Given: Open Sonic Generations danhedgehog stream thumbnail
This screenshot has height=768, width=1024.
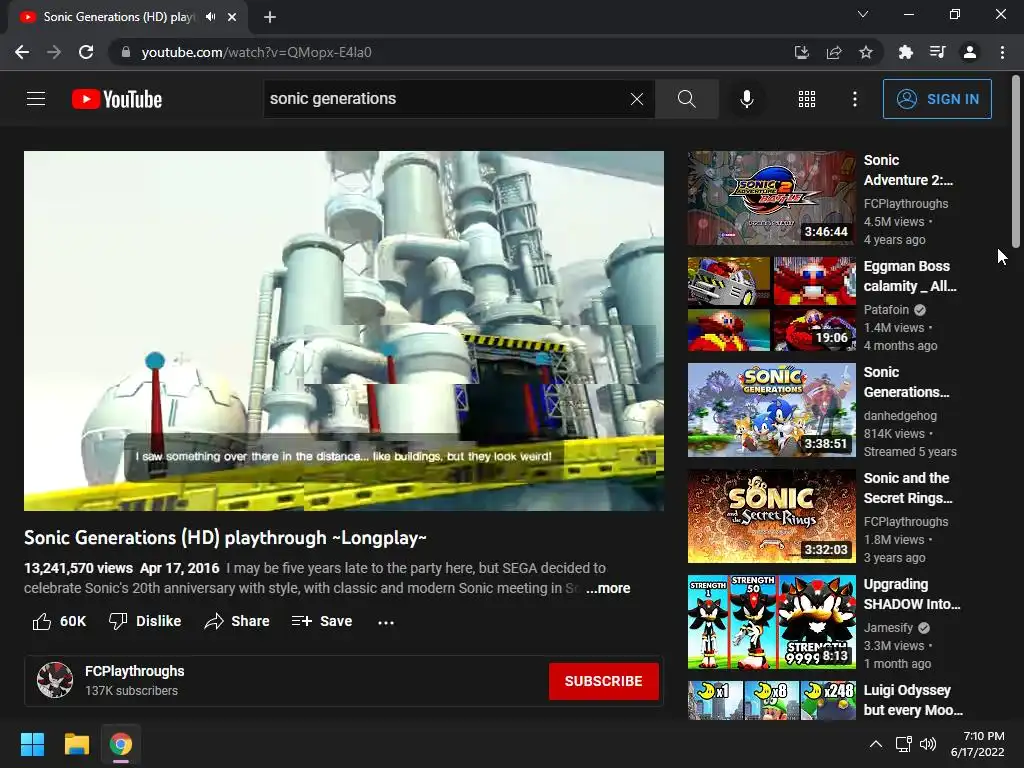Looking at the screenshot, I should coord(771,409).
